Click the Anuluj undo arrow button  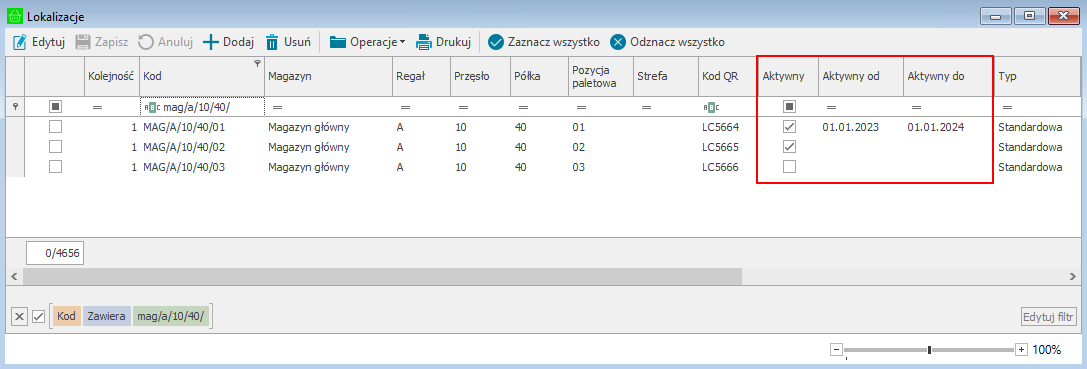[165, 42]
